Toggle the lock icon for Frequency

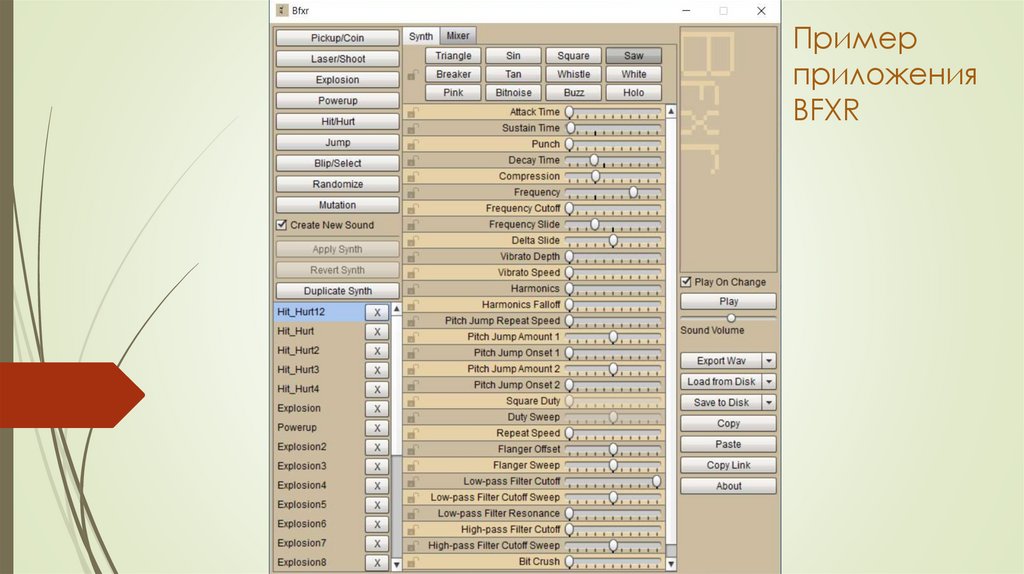coord(413,193)
